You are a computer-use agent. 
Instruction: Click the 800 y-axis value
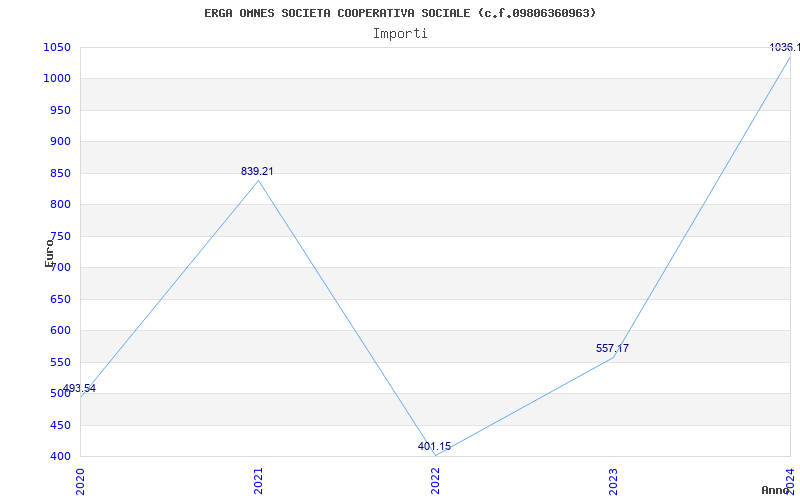(x=60, y=205)
